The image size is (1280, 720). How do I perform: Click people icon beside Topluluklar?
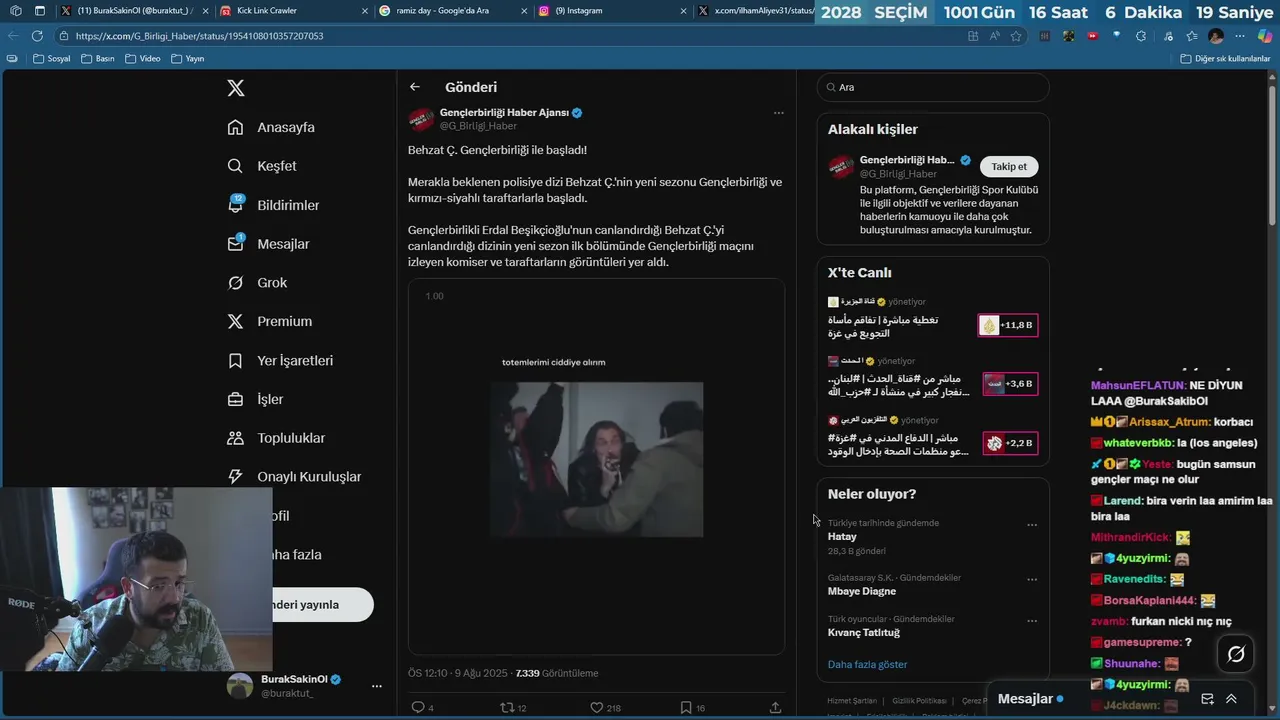[x=235, y=438]
